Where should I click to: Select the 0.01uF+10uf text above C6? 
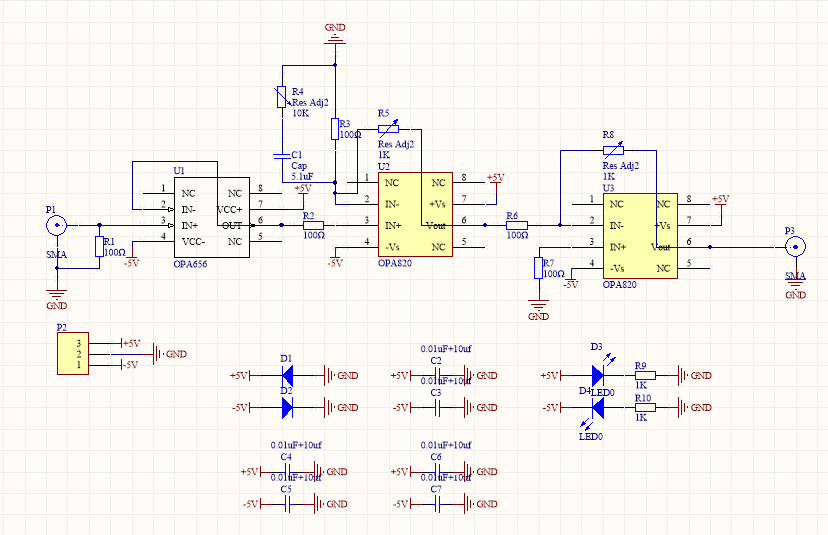click(446, 445)
